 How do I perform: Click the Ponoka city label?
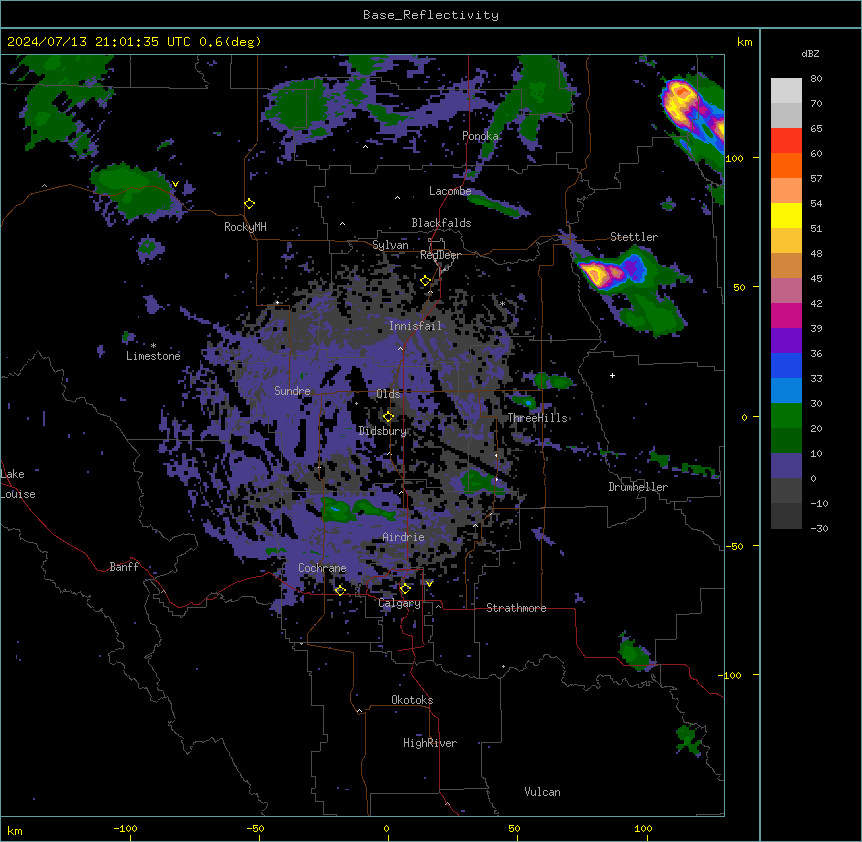point(480,136)
